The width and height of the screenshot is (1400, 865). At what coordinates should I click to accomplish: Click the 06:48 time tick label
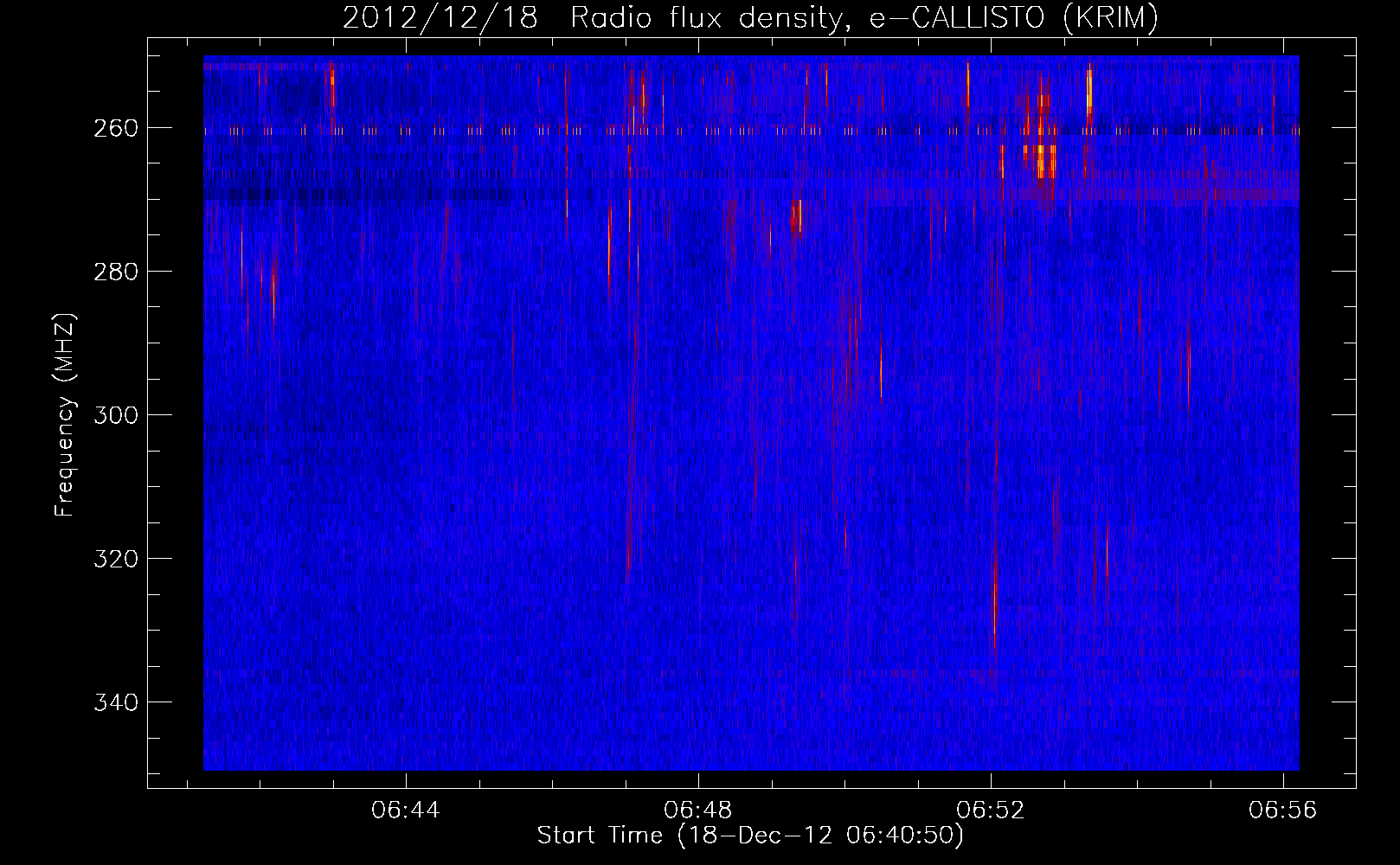click(x=697, y=811)
